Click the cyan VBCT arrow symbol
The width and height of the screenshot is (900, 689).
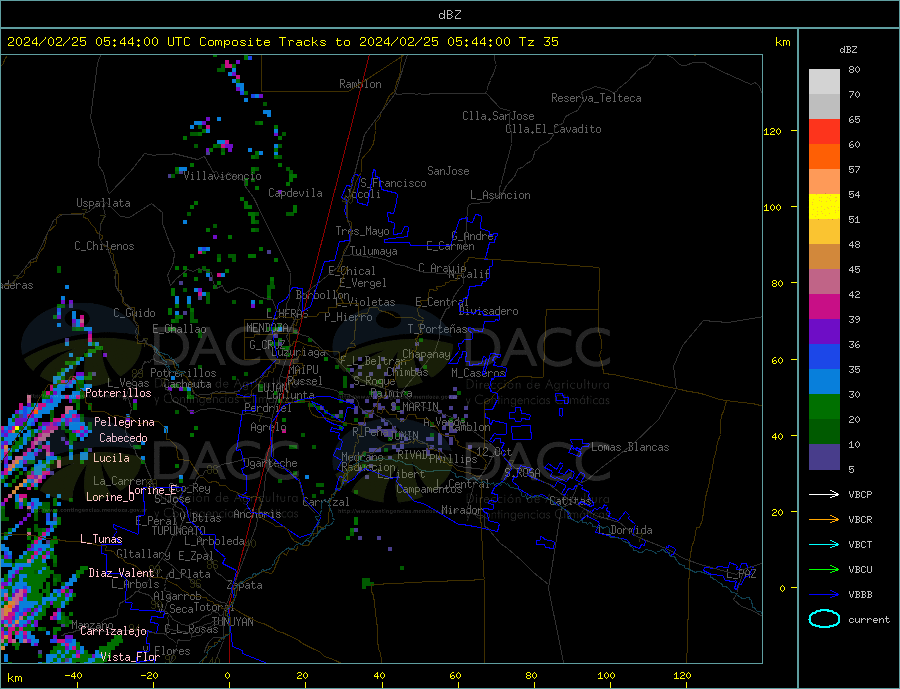click(x=824, y=544)
